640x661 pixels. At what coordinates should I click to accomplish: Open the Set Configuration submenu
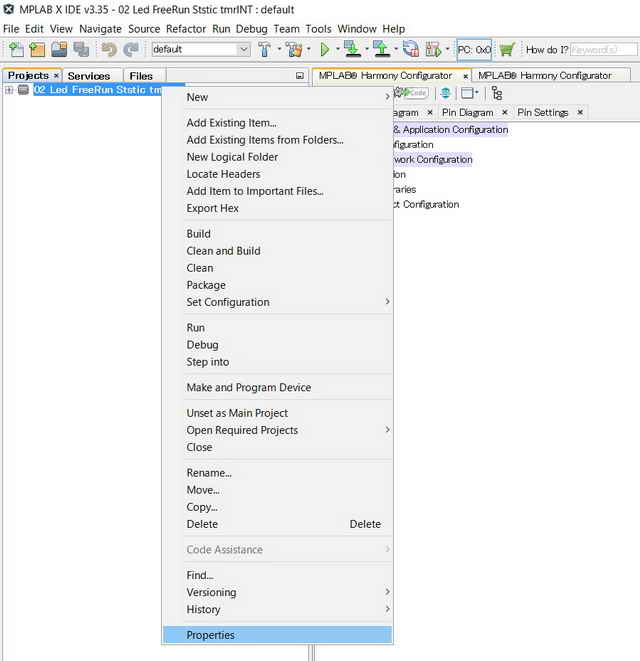278,302
